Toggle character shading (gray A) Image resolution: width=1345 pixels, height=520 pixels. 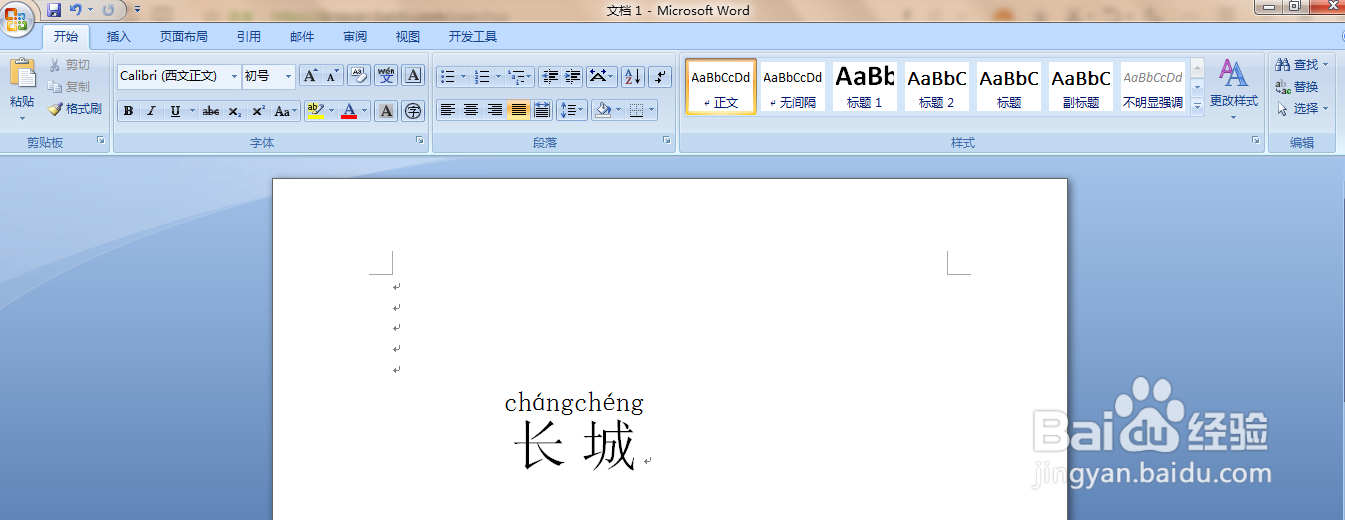coord(386,111)
